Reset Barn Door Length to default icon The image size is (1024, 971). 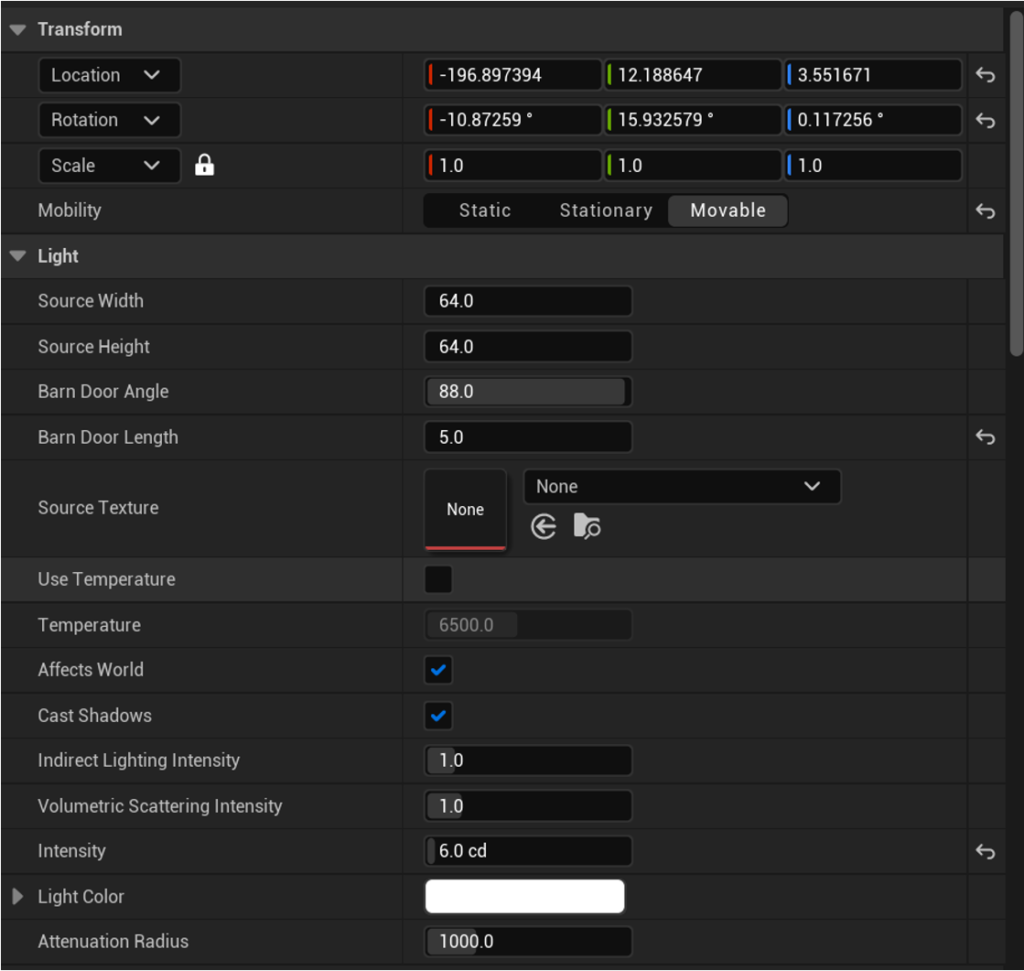(x=985, y=437)
